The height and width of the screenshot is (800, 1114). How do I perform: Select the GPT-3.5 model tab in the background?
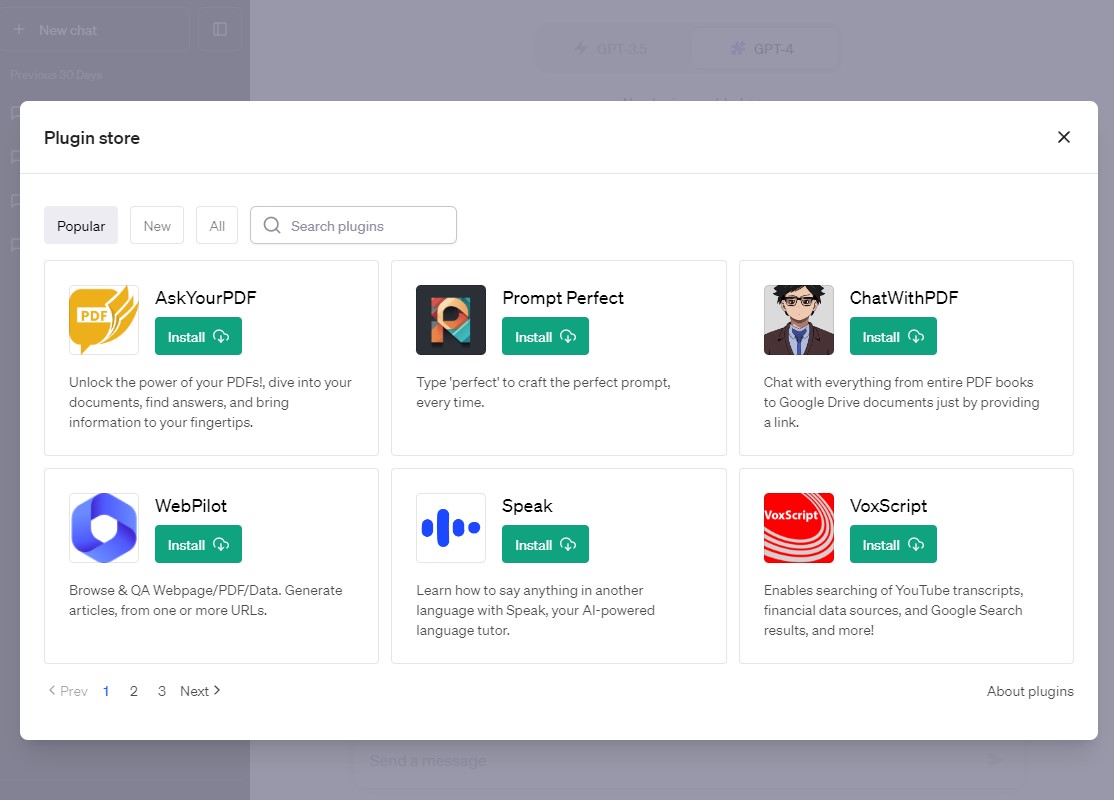(x=612, y=48)
